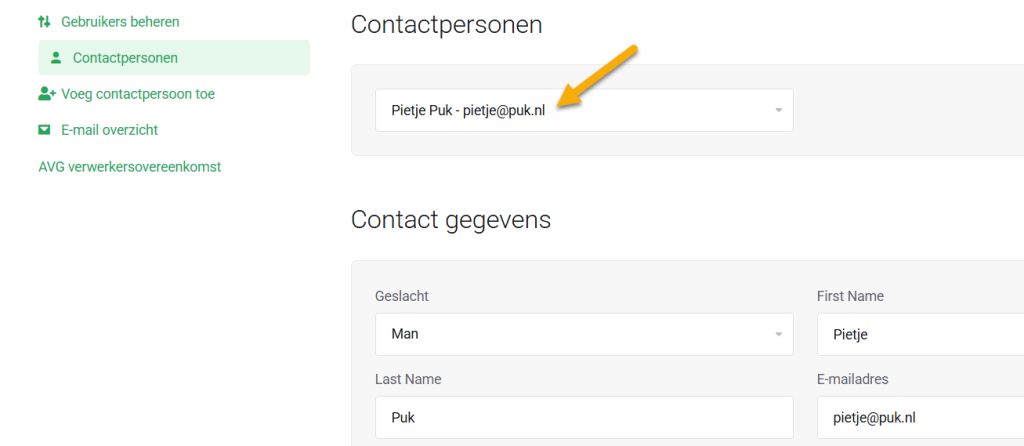Click the Man value in Geslacht
1024x446 pixels.
405,334
